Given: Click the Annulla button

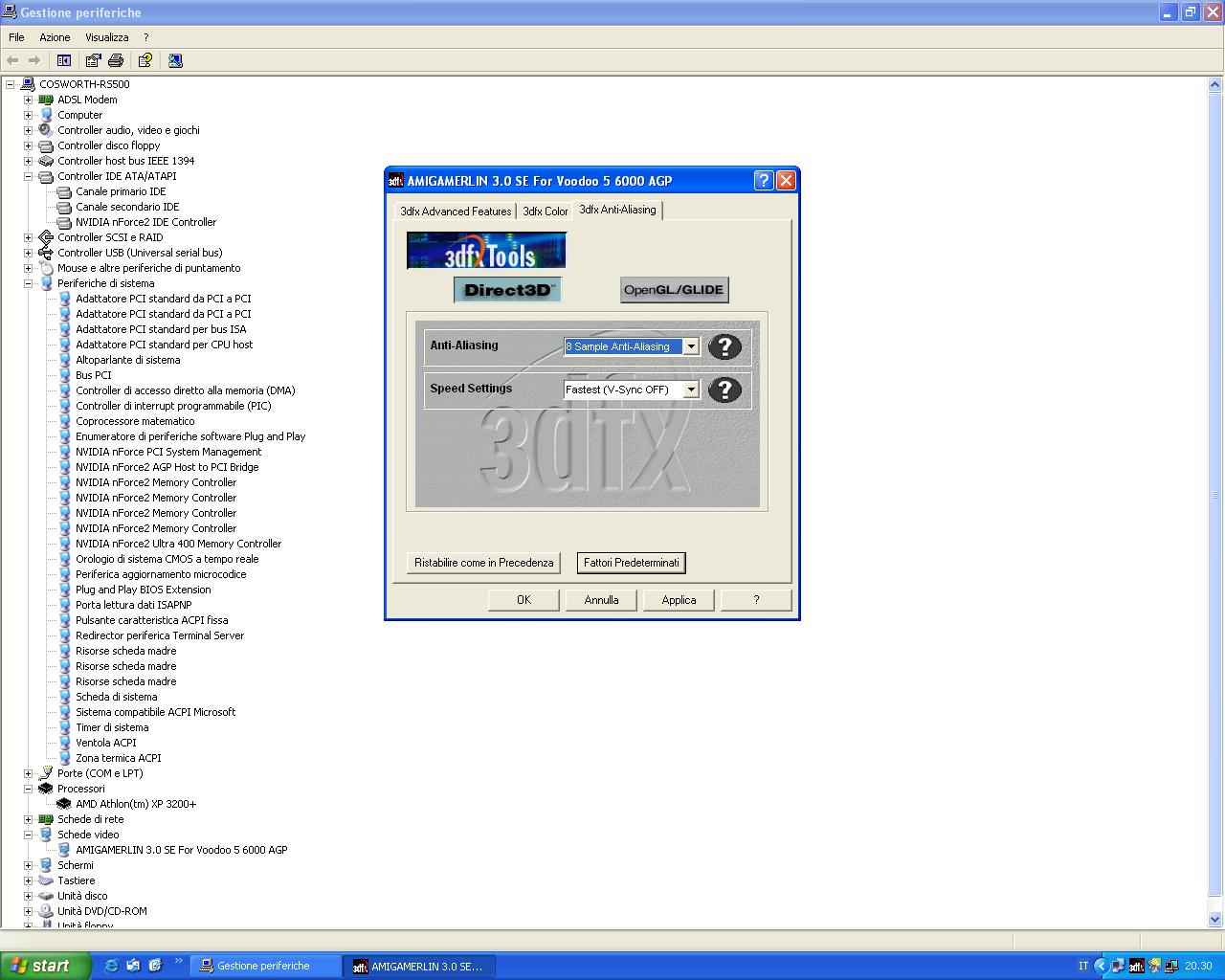Looking at the screenshot, I should (x=601, y=600).
